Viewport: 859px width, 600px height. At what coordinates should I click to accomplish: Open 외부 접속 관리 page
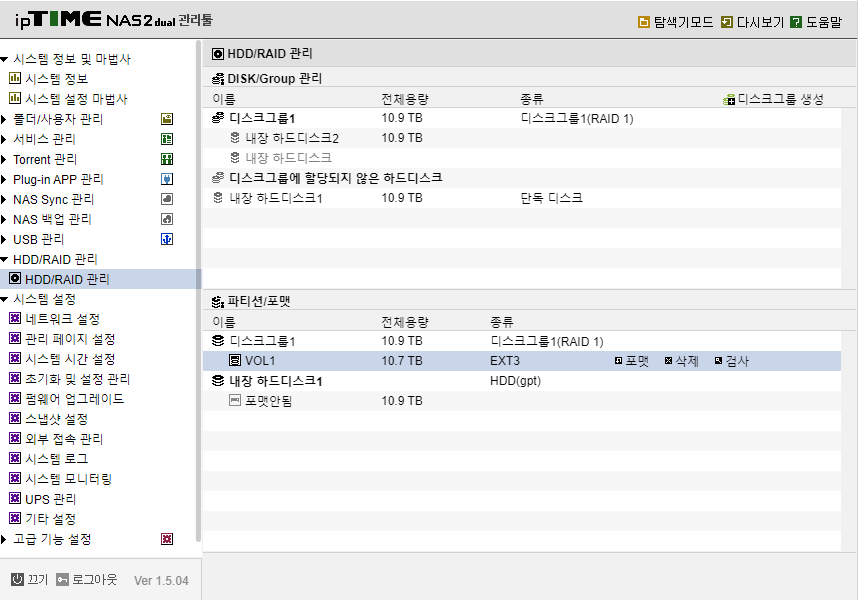tap(64, 439)
